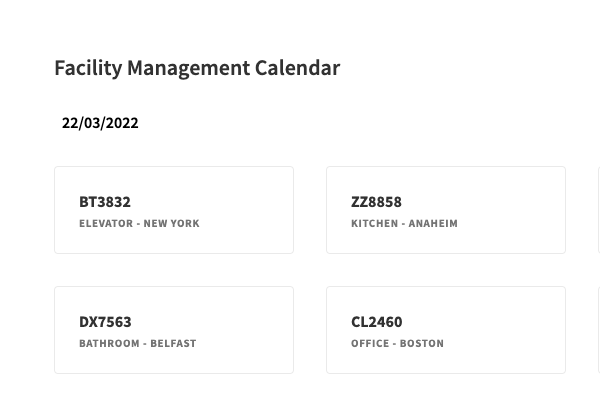Screen dimensions: 600x400
Task: Click the month portion of the date field
Action: point(91,123)
